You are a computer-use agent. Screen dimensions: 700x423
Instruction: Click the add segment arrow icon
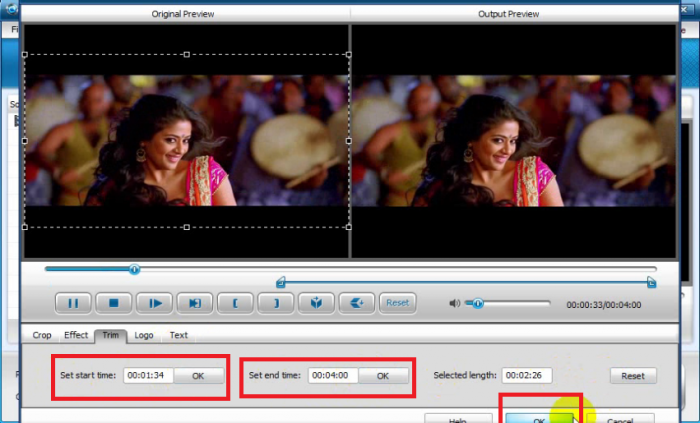(x=357, y=303)
